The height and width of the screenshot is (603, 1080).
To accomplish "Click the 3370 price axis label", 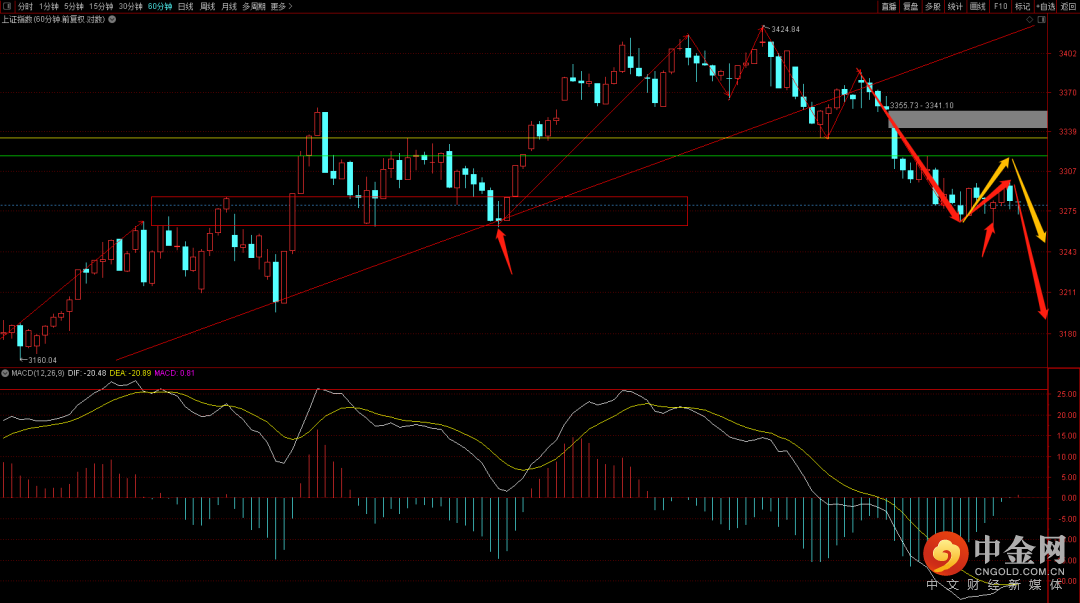I will [1067, 92].
